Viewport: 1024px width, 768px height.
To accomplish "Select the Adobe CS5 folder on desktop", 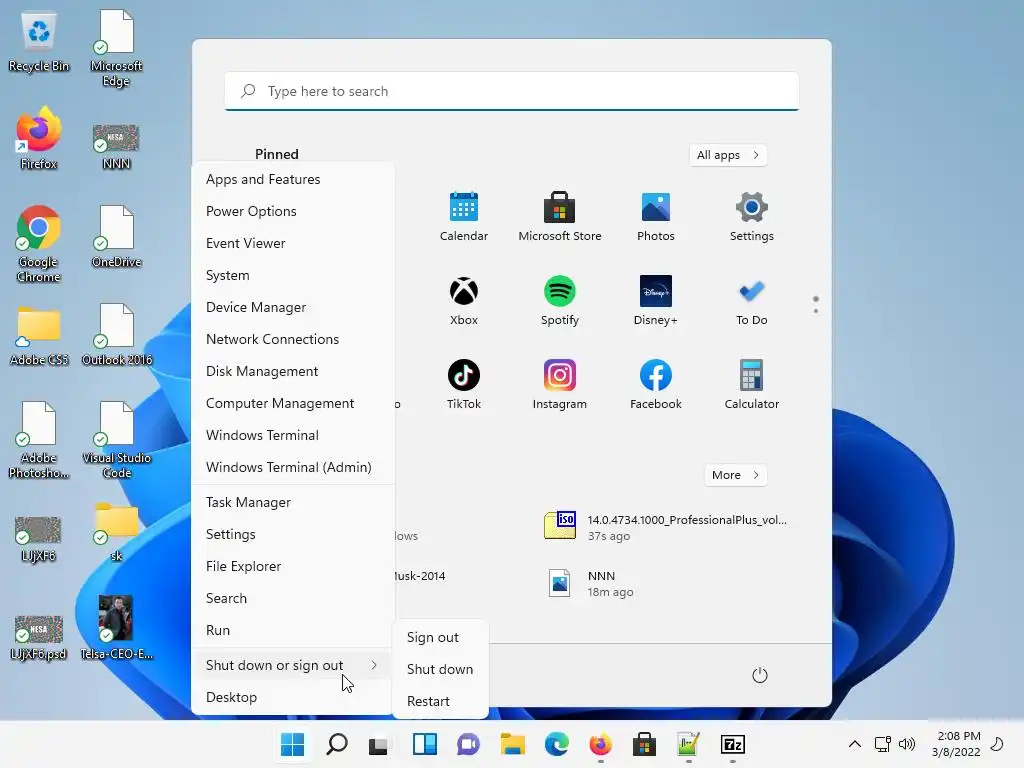I will coord(39,336).
